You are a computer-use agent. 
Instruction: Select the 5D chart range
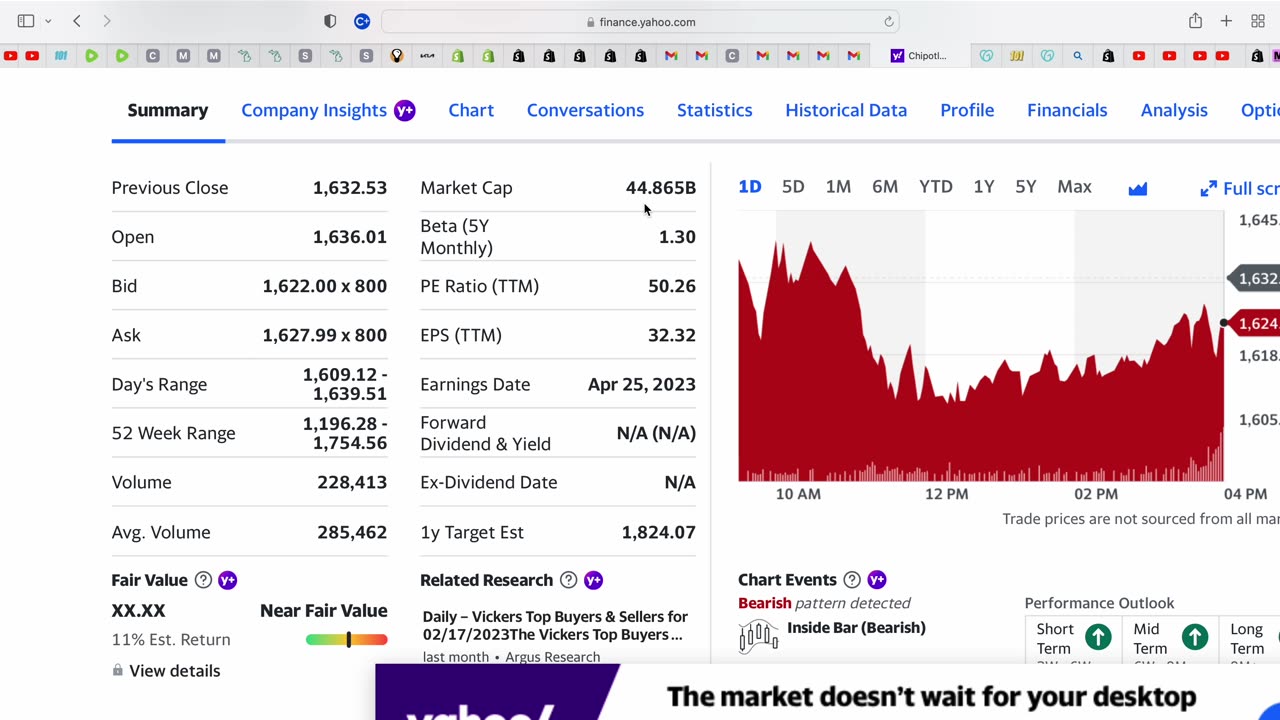(793, 187)
